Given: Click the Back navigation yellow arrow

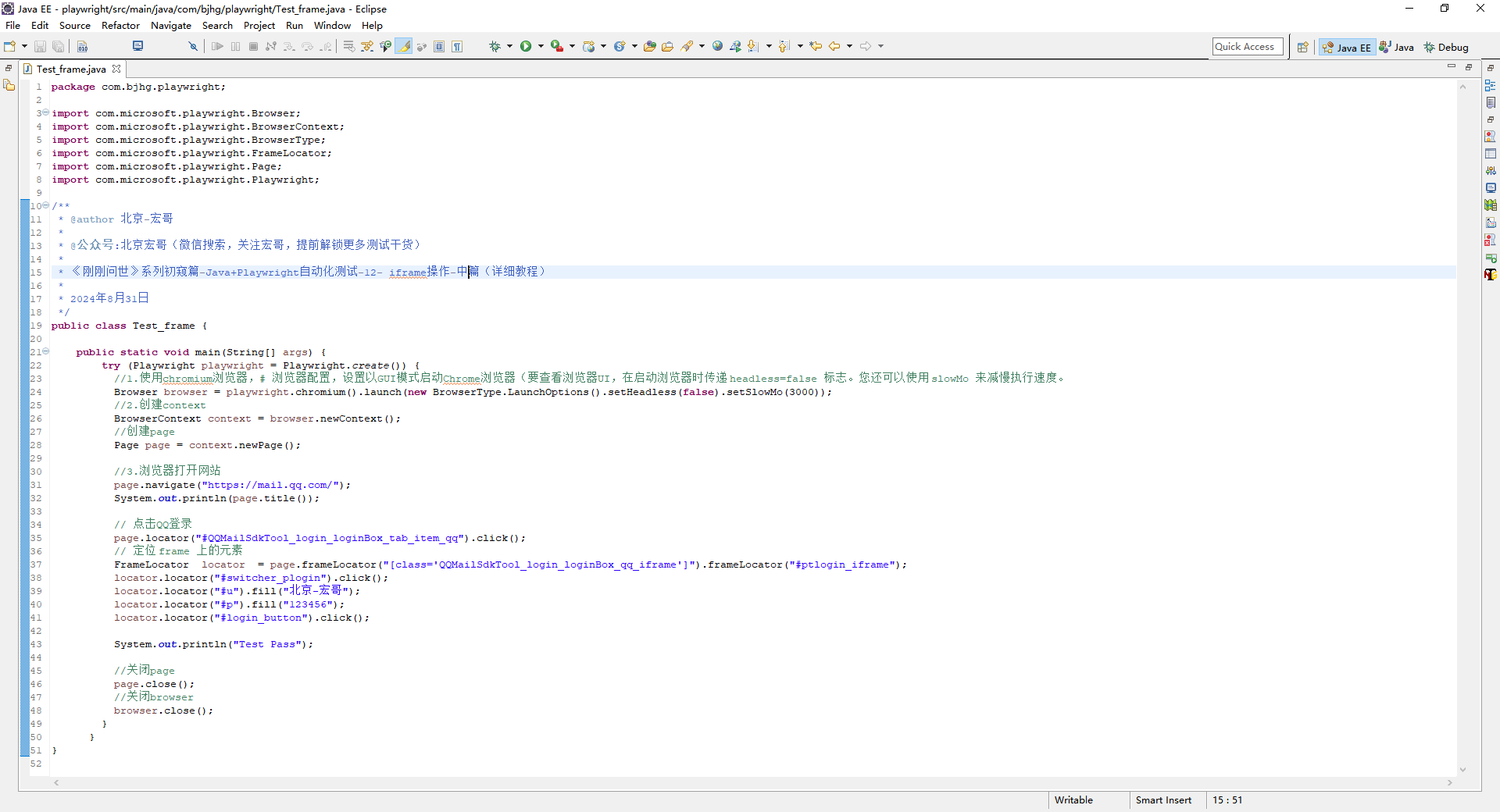Looking at the screenshot, I should click(834, 47).
